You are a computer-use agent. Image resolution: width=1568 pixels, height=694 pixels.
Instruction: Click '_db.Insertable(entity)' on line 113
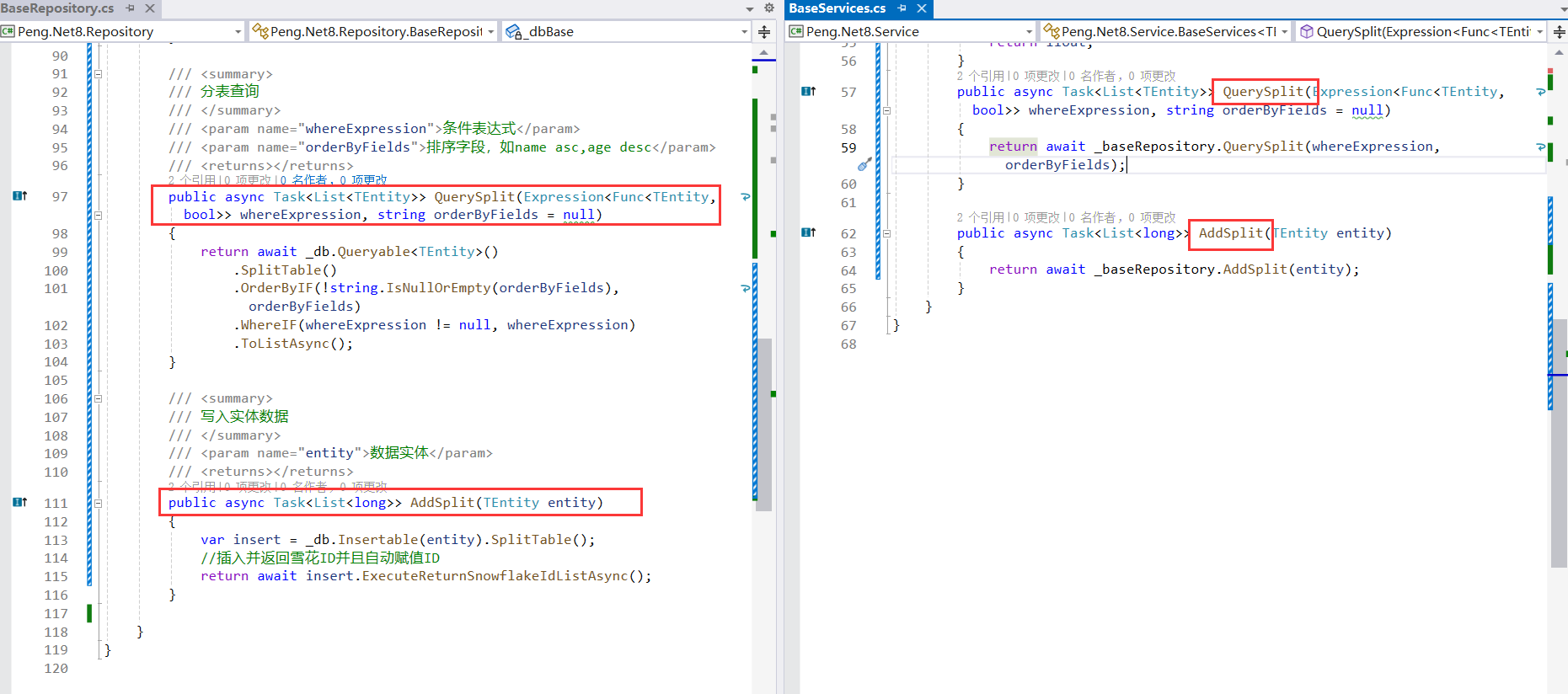pyautogui.click(x=393, y=540)
